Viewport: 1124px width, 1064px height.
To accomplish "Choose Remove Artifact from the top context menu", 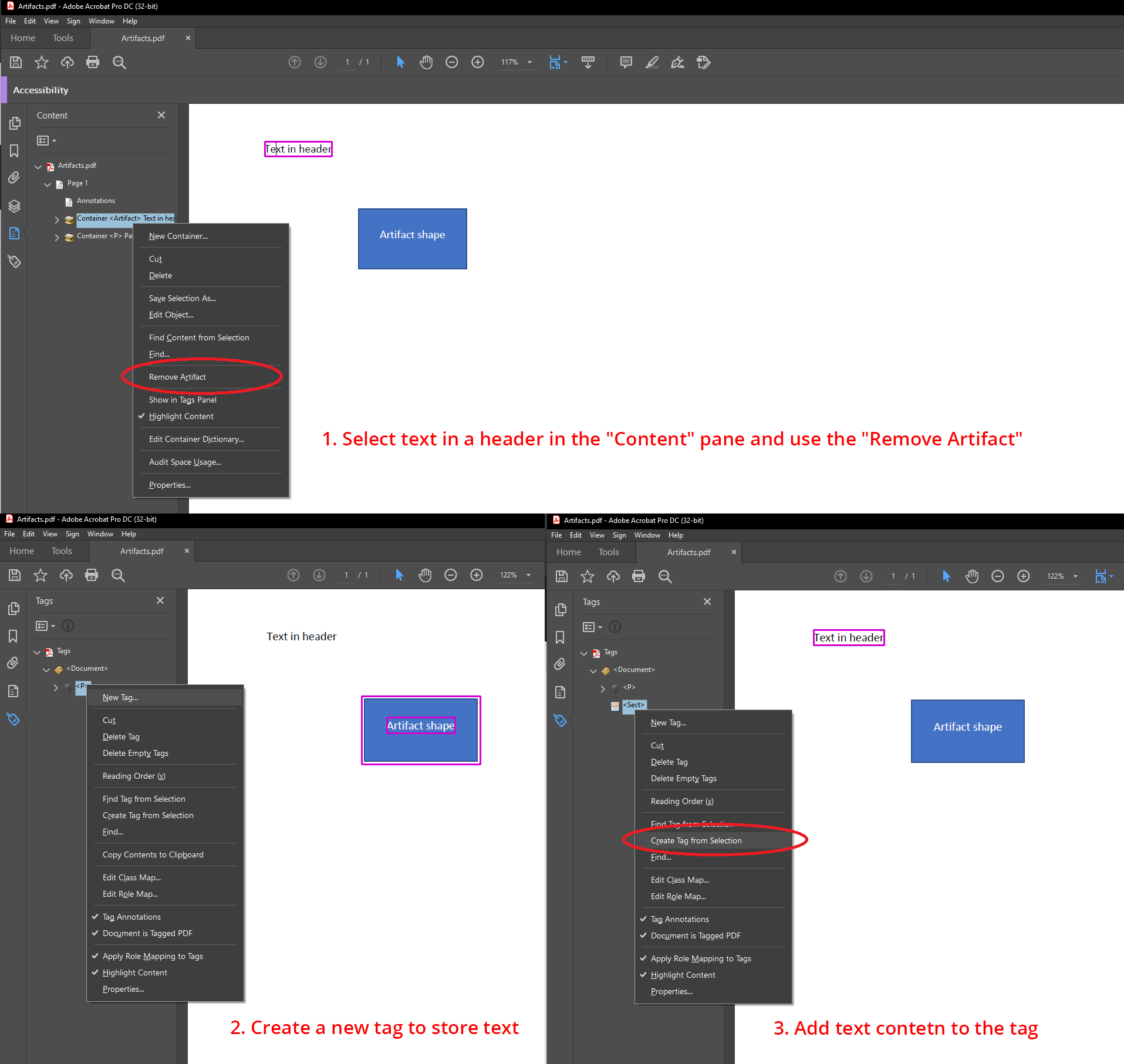I will click(x=177, y=377).
